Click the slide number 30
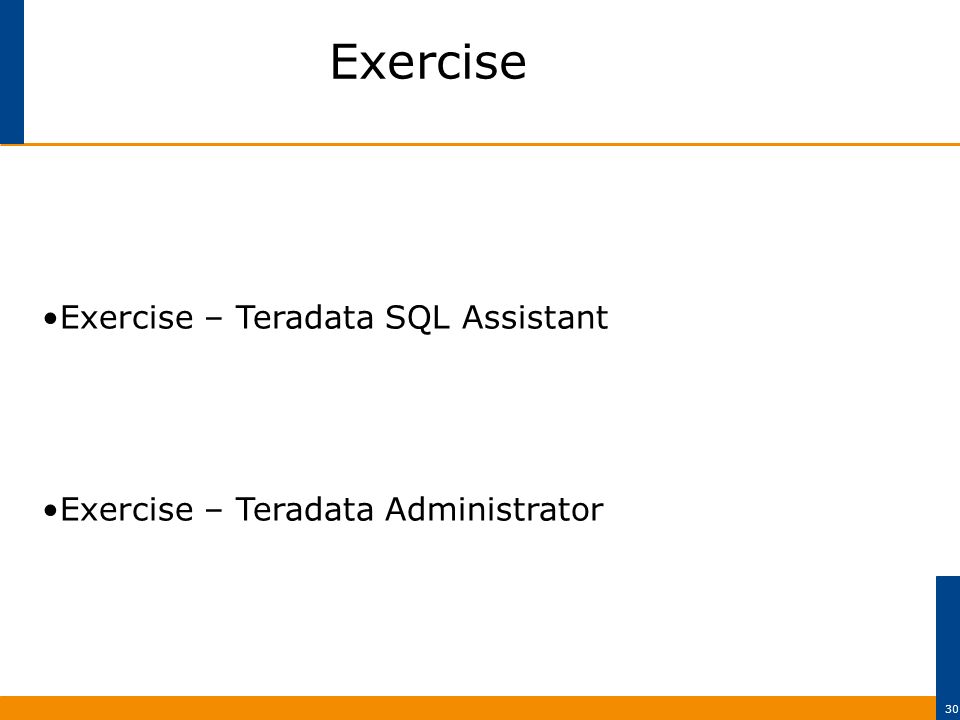This screenshot has height=720, width=960. click(951, 708)
